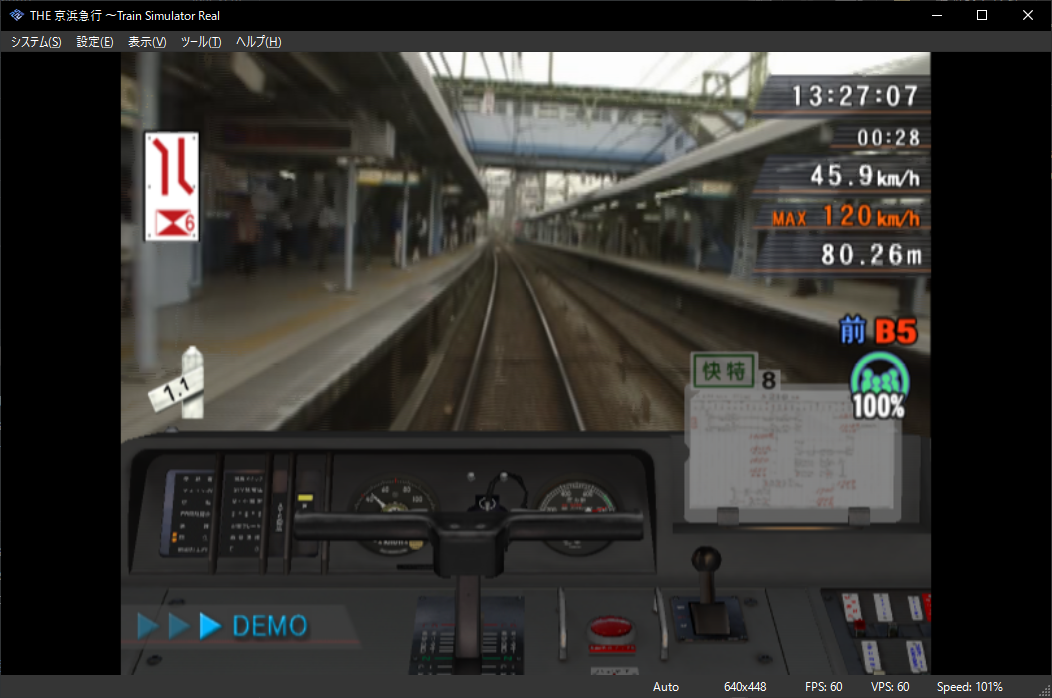Click the 13:27:07 clock readout
The image size is (1052, 698).
[855, 96]
